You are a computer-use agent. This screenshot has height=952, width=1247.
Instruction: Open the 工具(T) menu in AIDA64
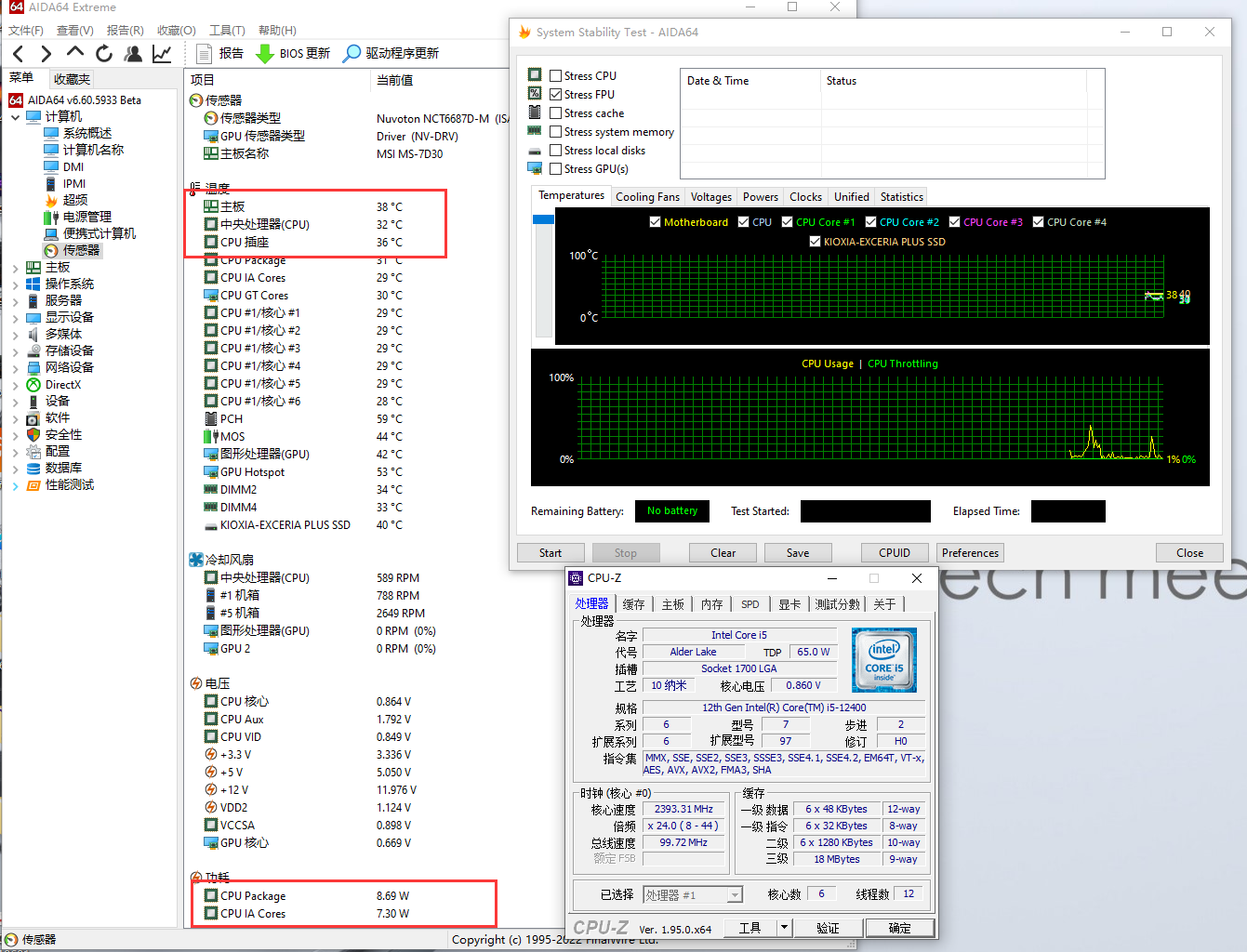227,30
